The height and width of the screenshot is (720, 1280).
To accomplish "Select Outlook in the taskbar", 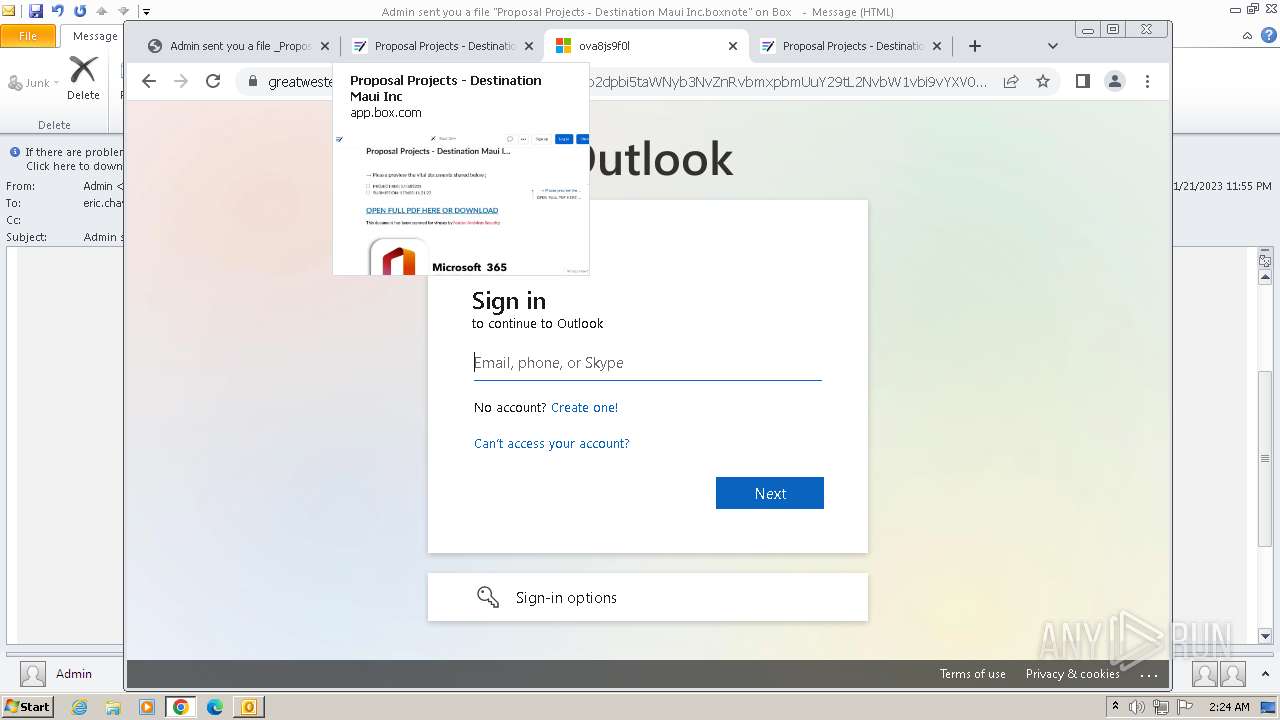I will pyautogui.click(x=249, y=707).
